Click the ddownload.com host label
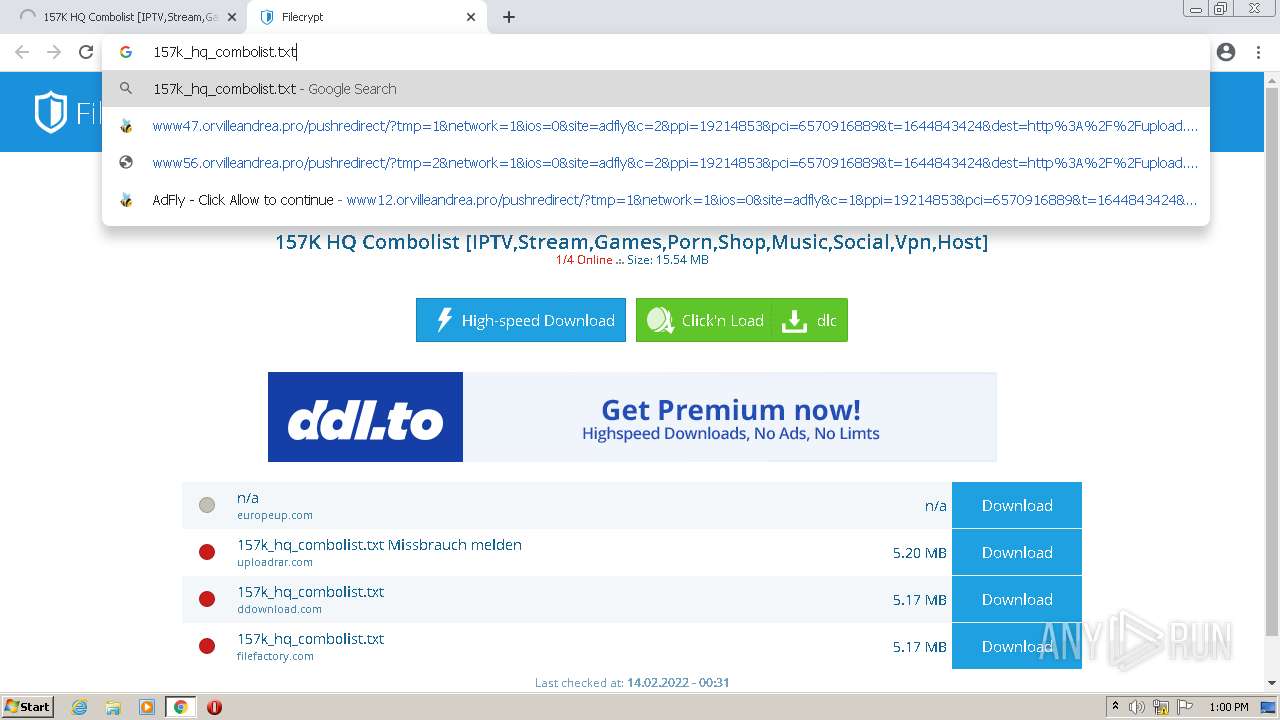Screen dimensions: 1280x720 pyautogui.click(x=279, y=609)
